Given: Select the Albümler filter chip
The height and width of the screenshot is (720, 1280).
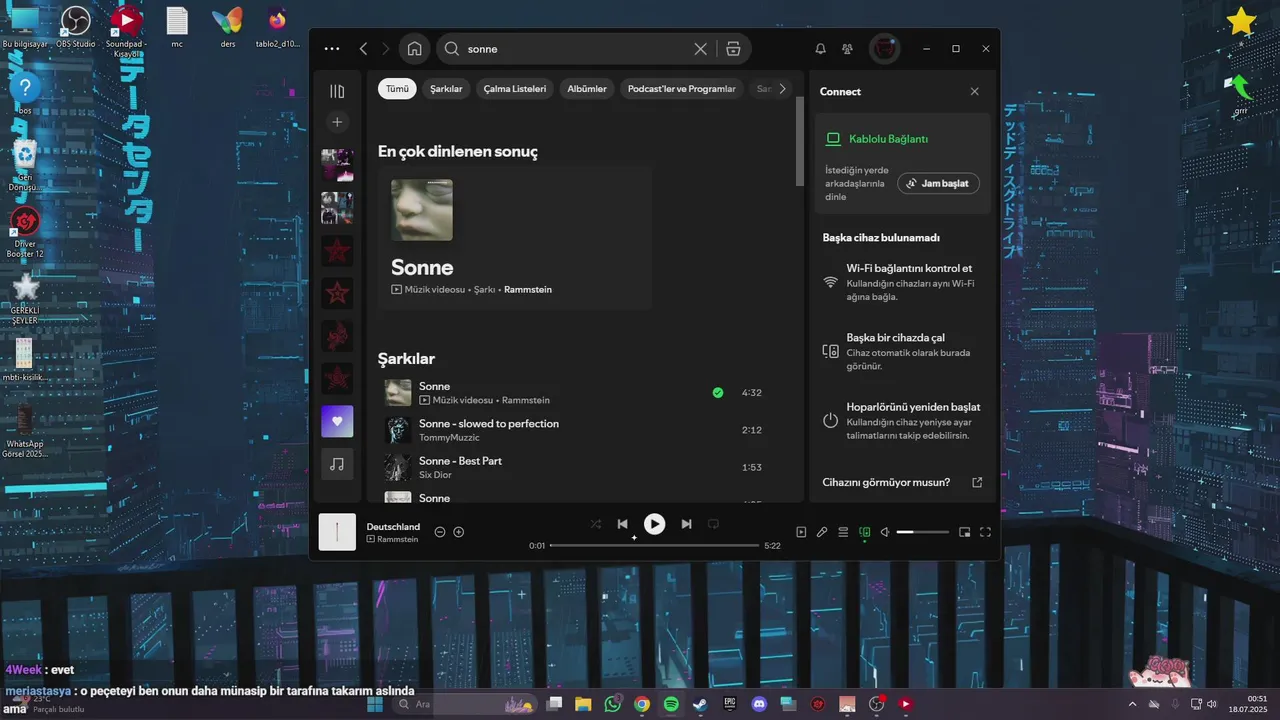Looking at the screenshot, I should 587,89.
